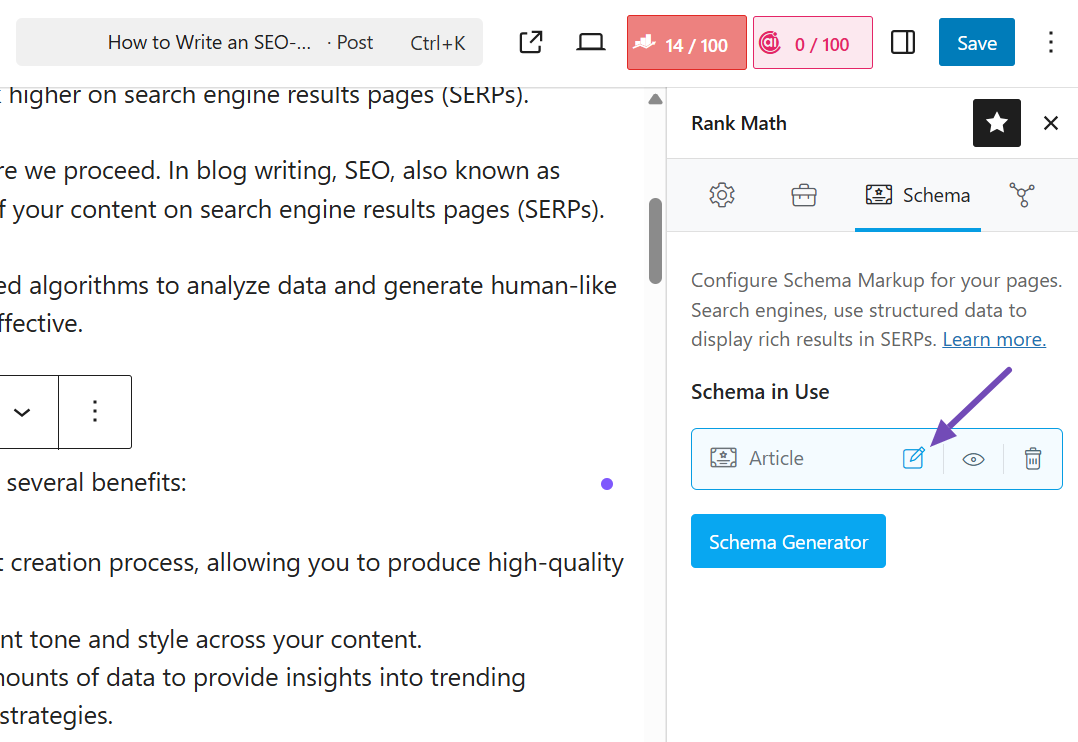1078x742 pixels.
Task: Click the star icon in Rank Math header
Action: [997, 123]
